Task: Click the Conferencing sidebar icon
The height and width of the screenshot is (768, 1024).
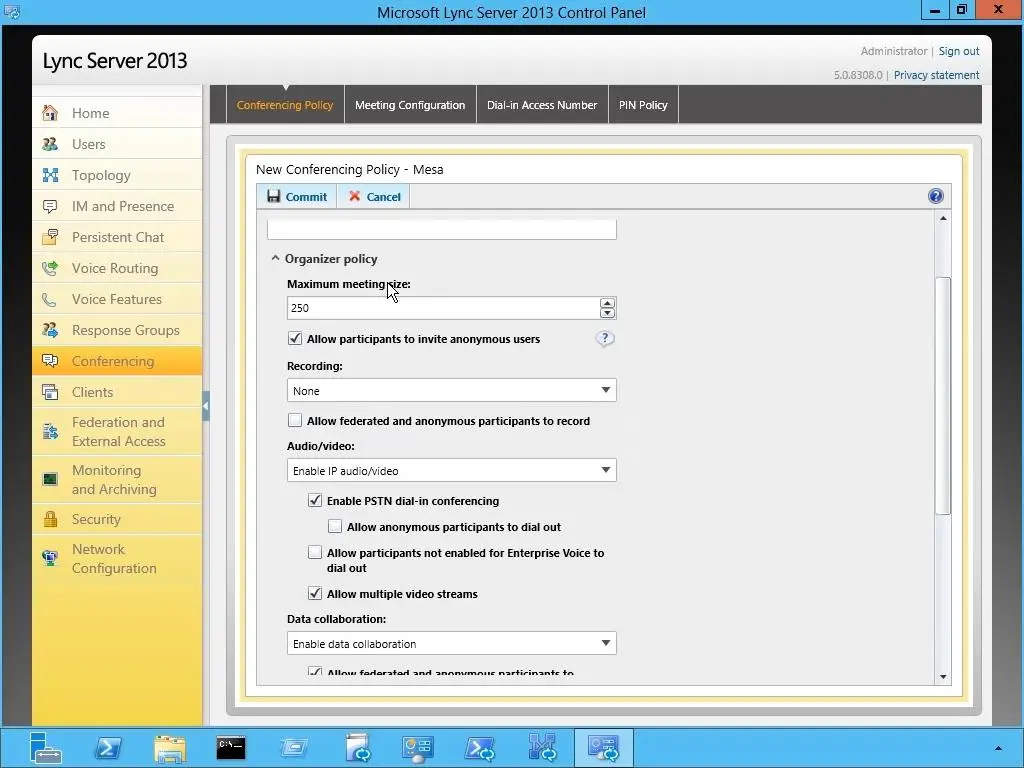Action: click(50, 361)
